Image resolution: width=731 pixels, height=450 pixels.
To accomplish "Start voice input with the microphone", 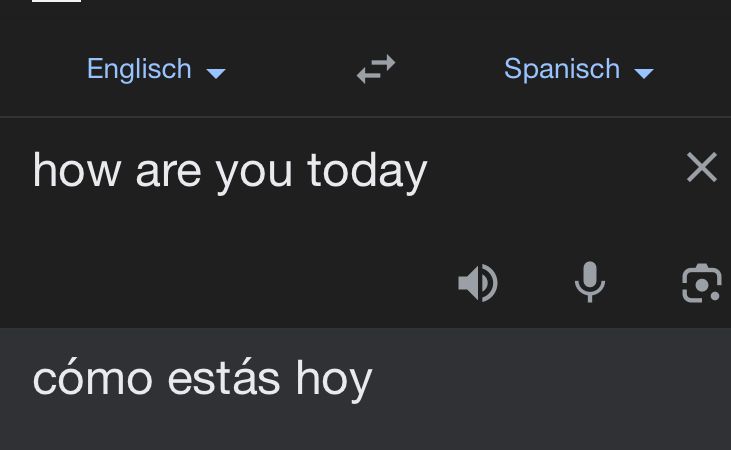I will point(590,283).
